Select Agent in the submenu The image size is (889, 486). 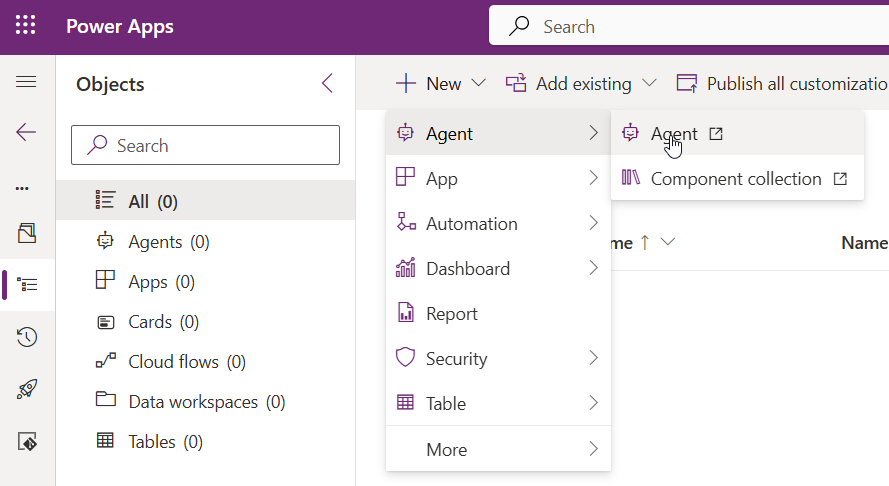[x=673, y=133]
